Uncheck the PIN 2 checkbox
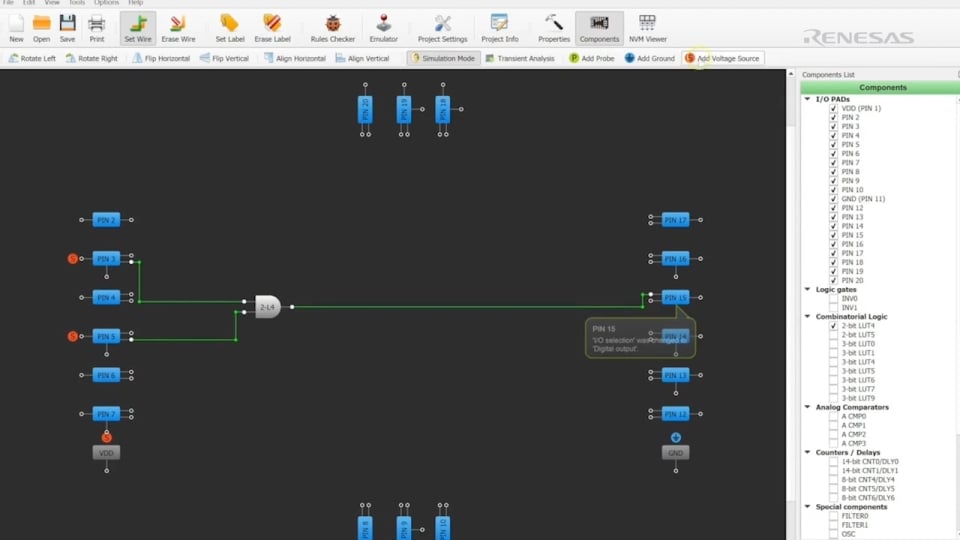 pyautogui.click(x=833, y=118)
